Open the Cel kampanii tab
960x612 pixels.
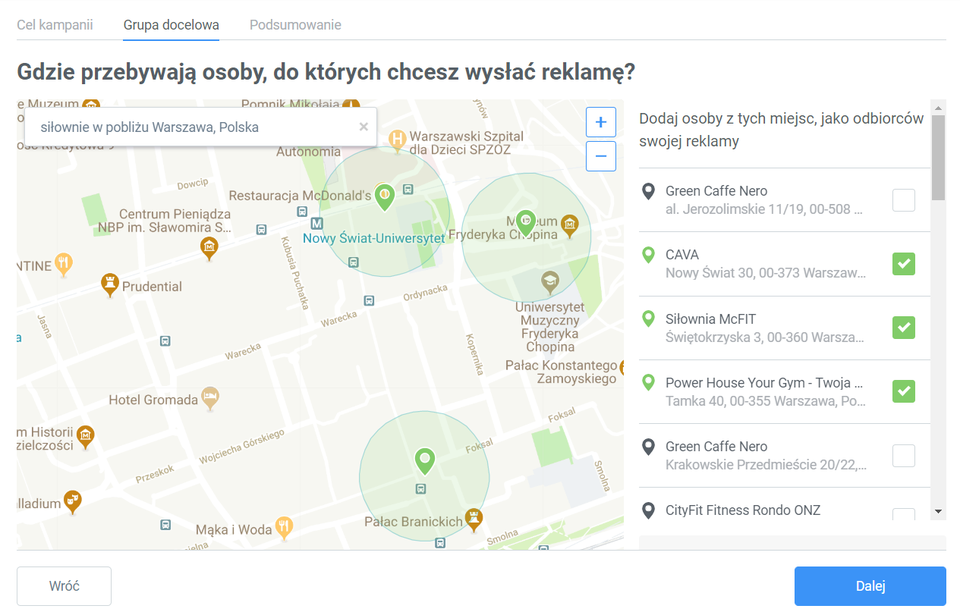[55, 25]
